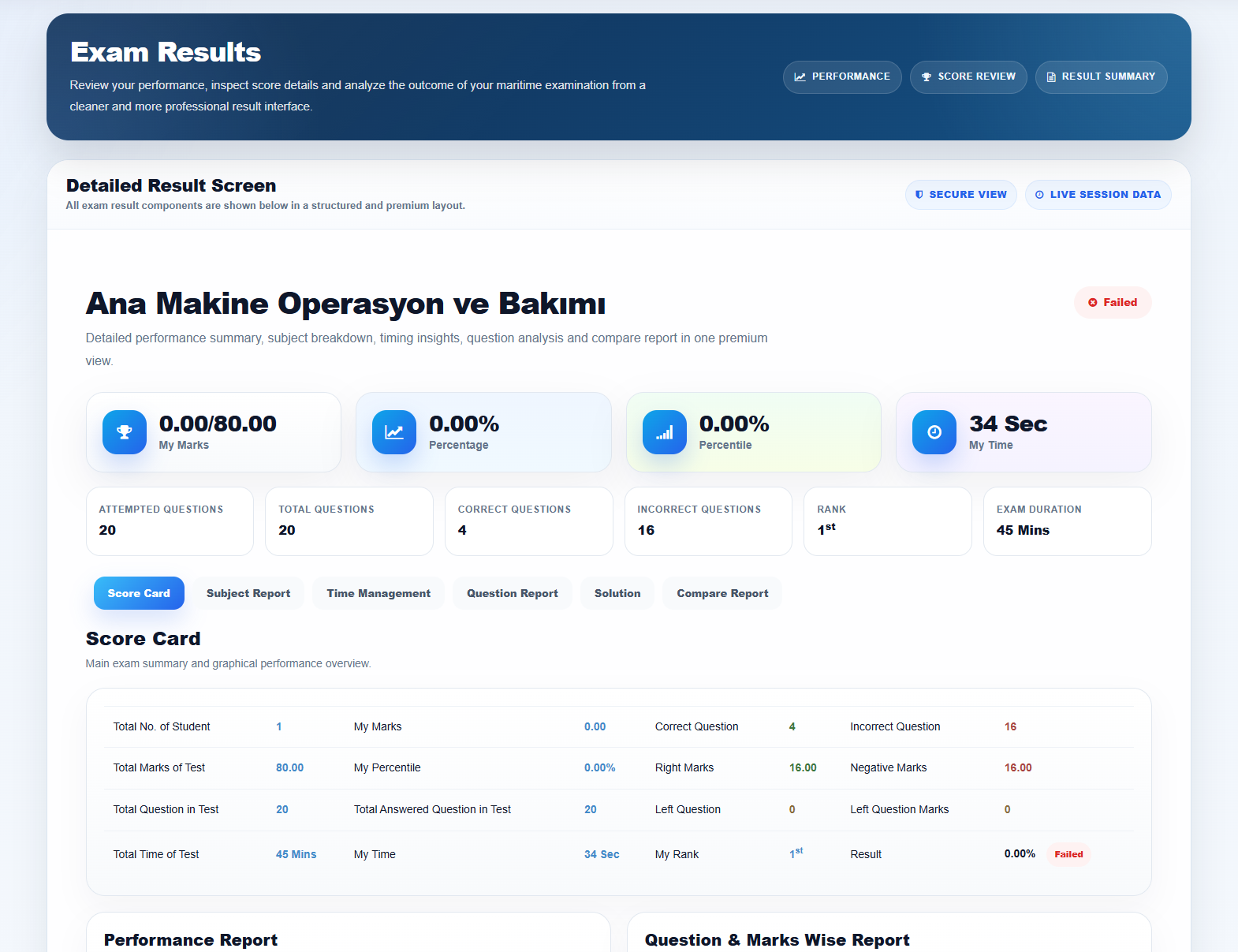Switch to the Compare Report tab

722,593
